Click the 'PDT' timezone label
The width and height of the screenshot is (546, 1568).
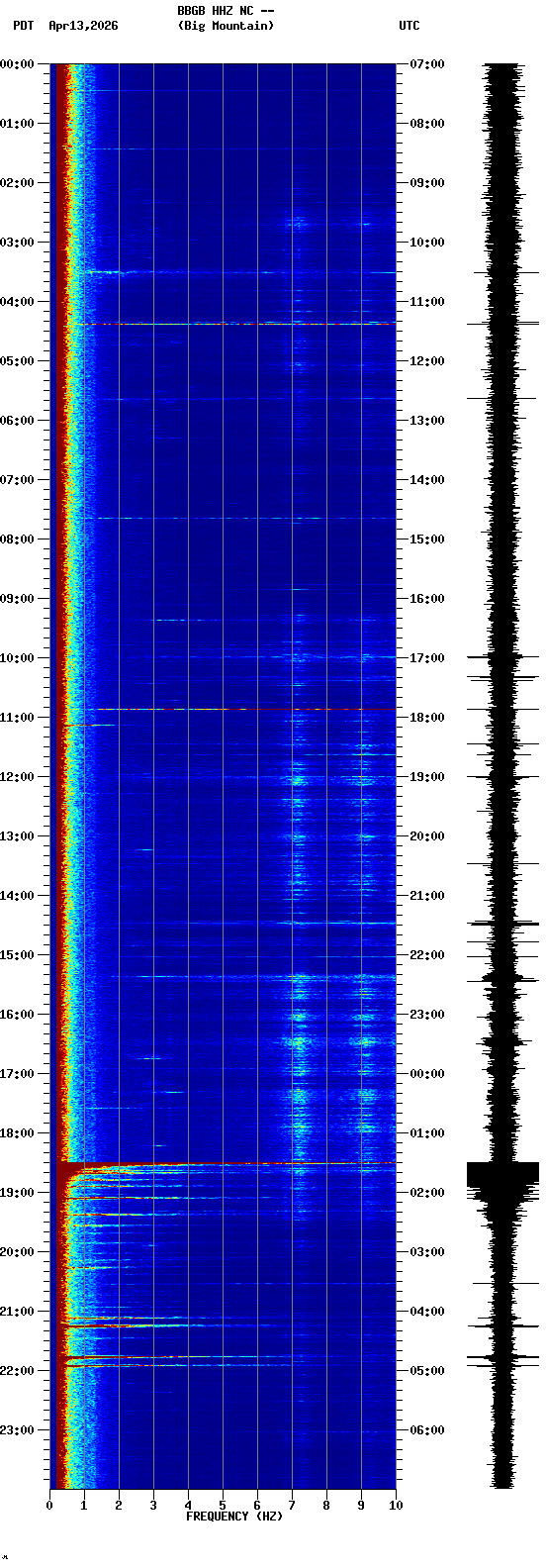point(23,26)
